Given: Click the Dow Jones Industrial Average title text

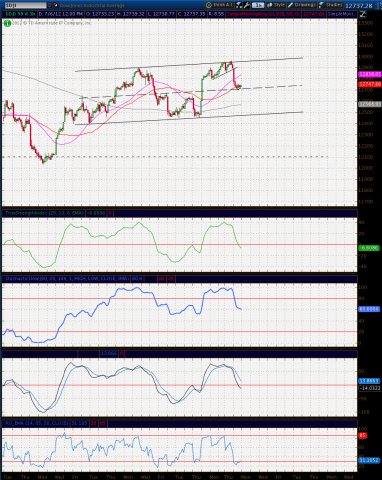Looking at the screenshot, I should click(x=92, y=6).
